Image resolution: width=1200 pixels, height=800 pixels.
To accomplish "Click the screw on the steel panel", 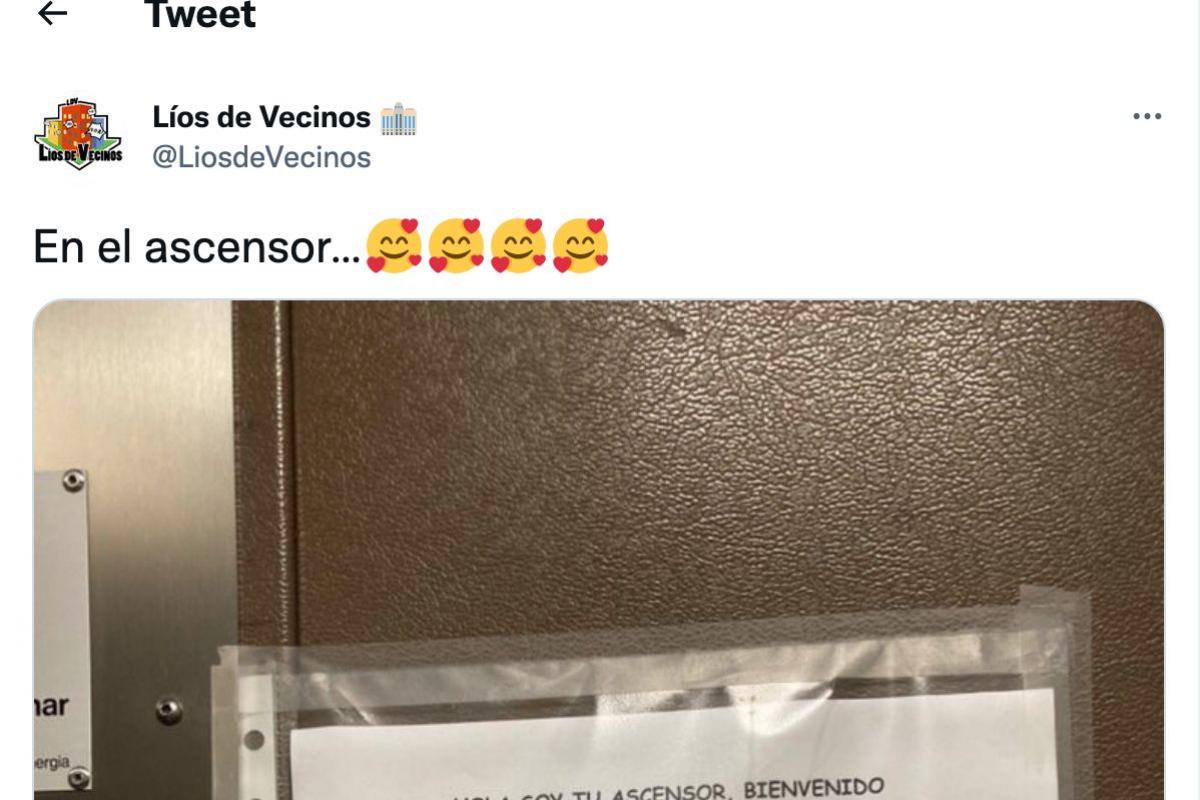I will (169, 711).
